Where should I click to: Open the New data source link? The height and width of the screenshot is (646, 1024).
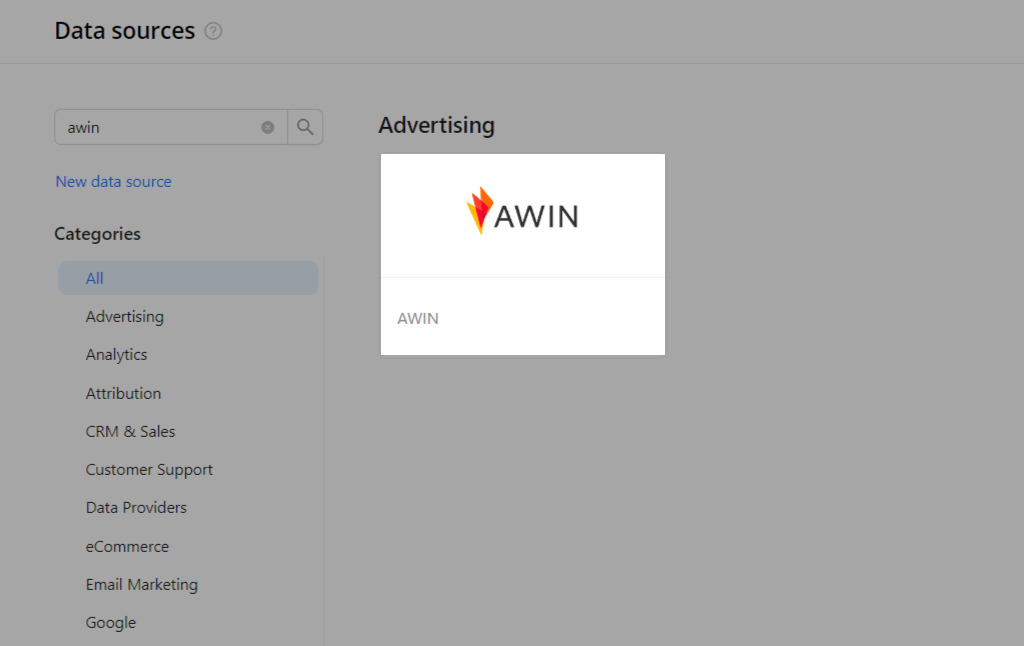tap(113, 181)
